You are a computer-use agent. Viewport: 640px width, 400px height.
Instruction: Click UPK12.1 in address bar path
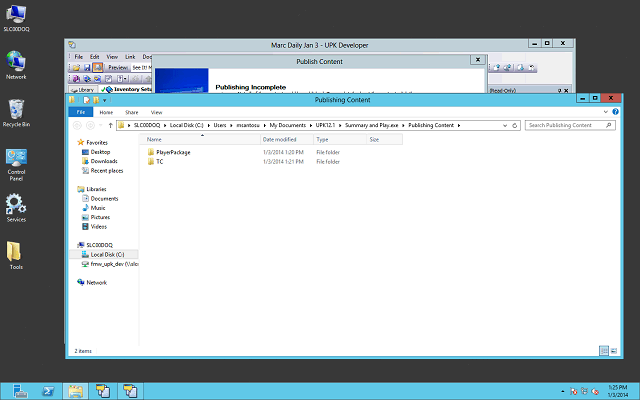click(325, 125)
